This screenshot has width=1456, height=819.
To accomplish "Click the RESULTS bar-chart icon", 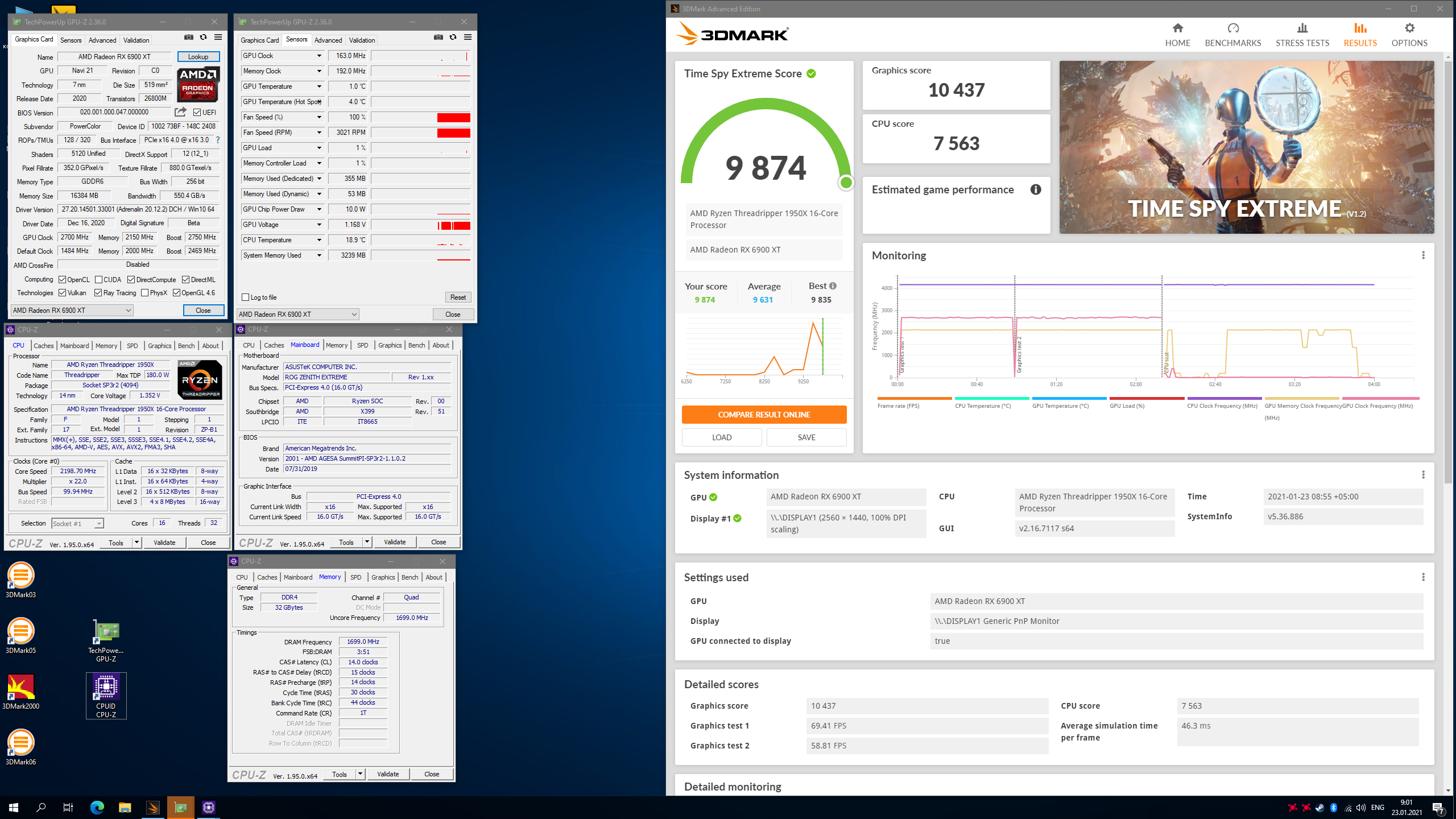I will (1360, 28).
